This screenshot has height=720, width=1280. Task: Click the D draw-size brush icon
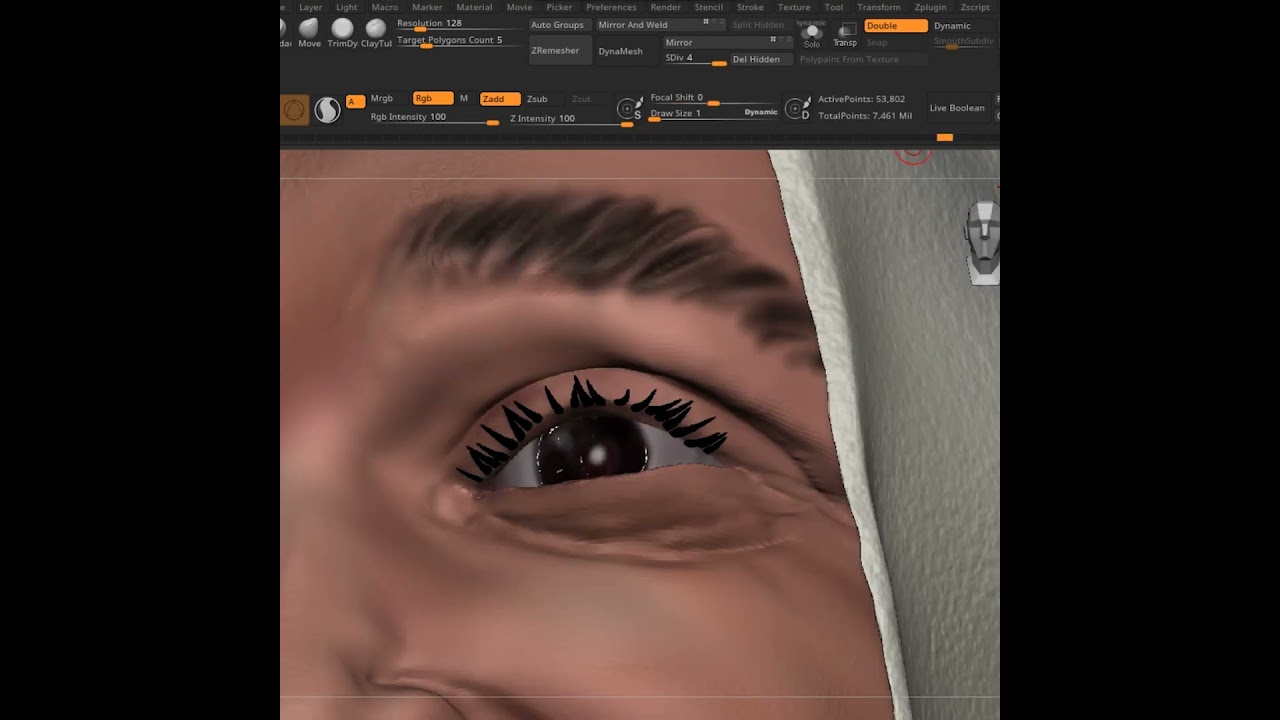797,108
